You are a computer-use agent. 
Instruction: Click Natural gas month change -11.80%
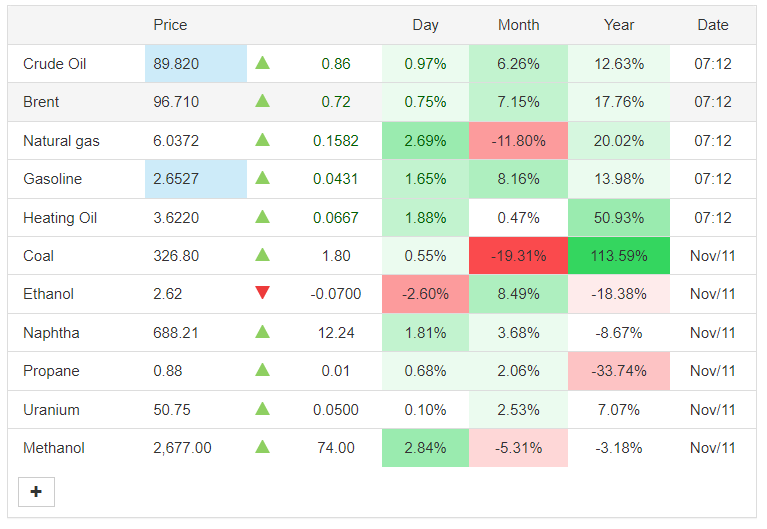tap(519, 141)
